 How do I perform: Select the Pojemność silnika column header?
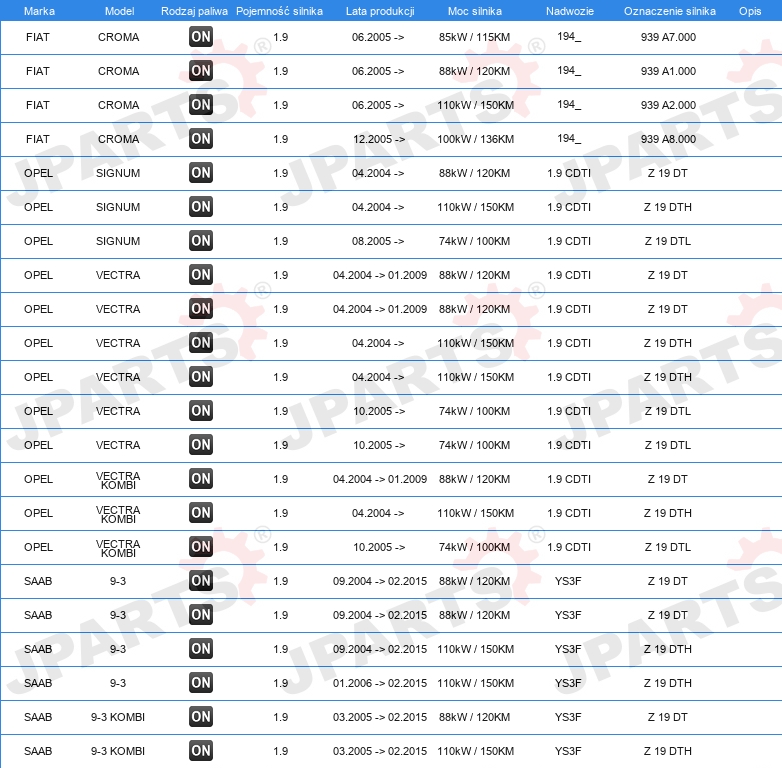tap(279, 11)
